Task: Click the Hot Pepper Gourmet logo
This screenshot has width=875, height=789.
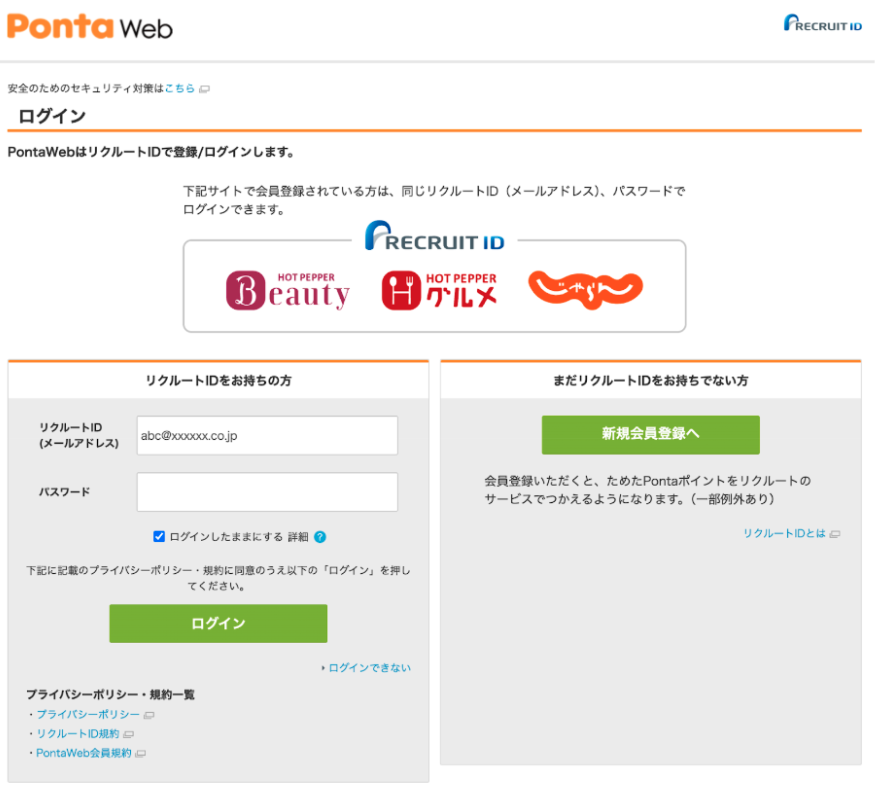Action: 439,290
